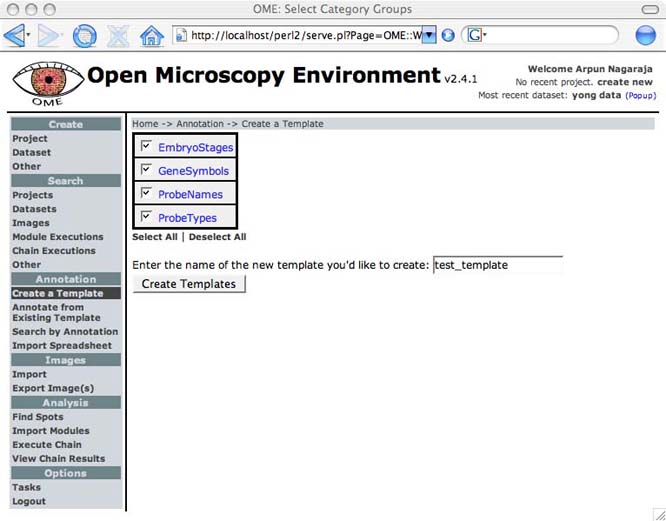This screenshot has width=666, height=521.
Task: Open Export Image(s)
Action: pos(53,389)
